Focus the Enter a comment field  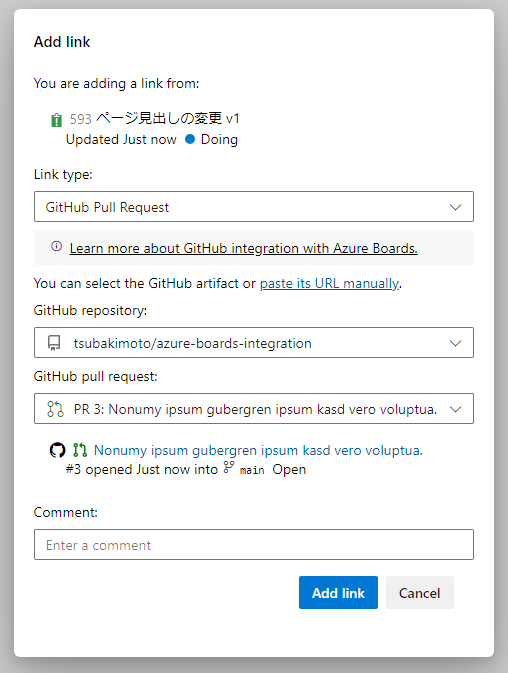coord(254,545)
